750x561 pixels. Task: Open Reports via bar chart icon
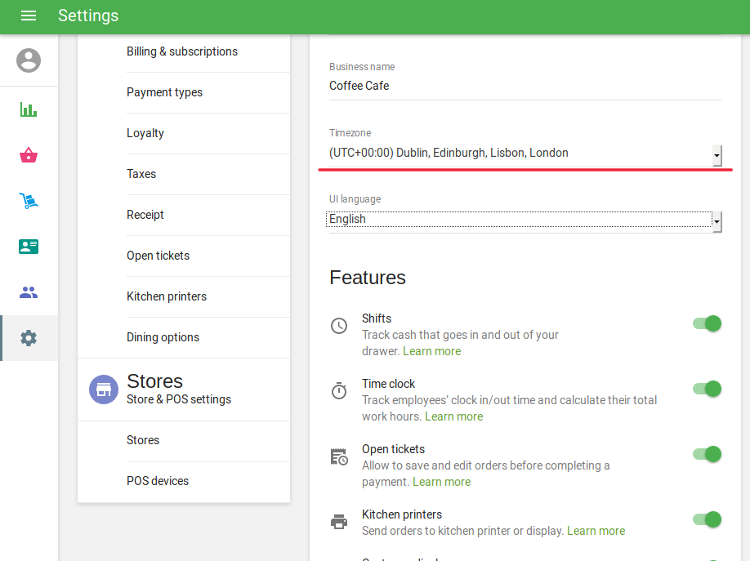(29, 109)
